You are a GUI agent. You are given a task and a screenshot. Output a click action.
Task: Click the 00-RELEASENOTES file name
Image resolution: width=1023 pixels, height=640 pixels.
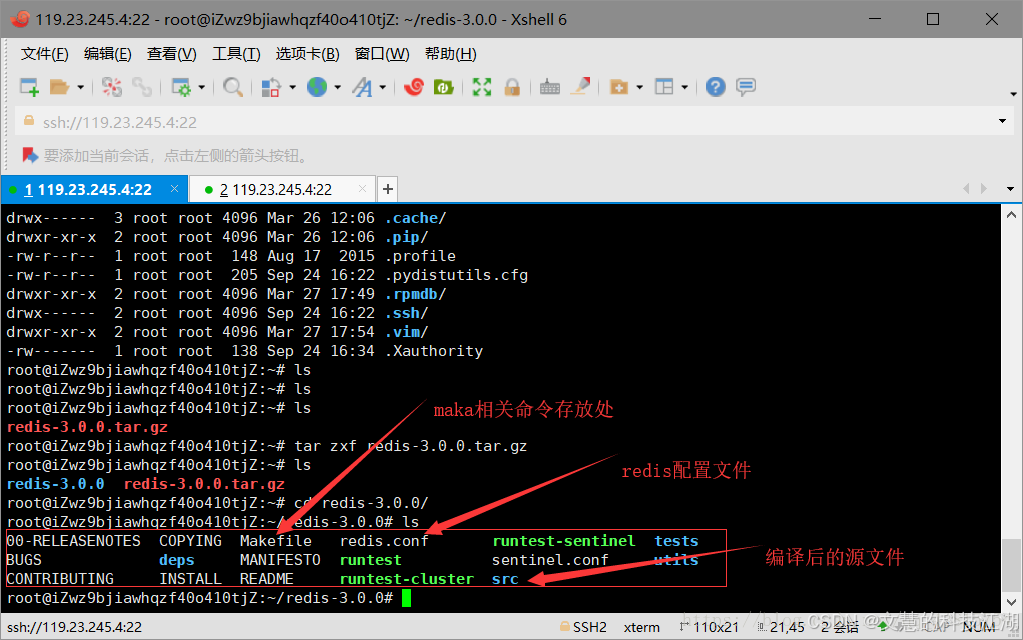pos(74,541)
